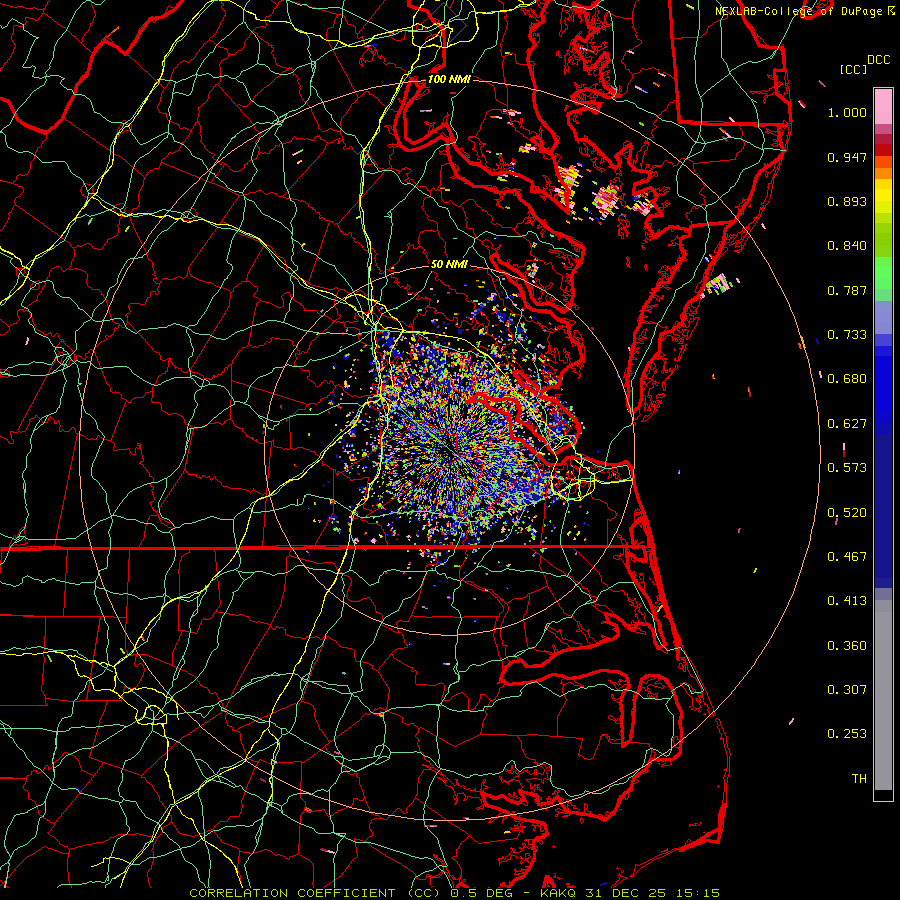This screenshot has height=900, width=900.
Task: Click the 50 NMI range ring label
Action: (x=449, y=264)
